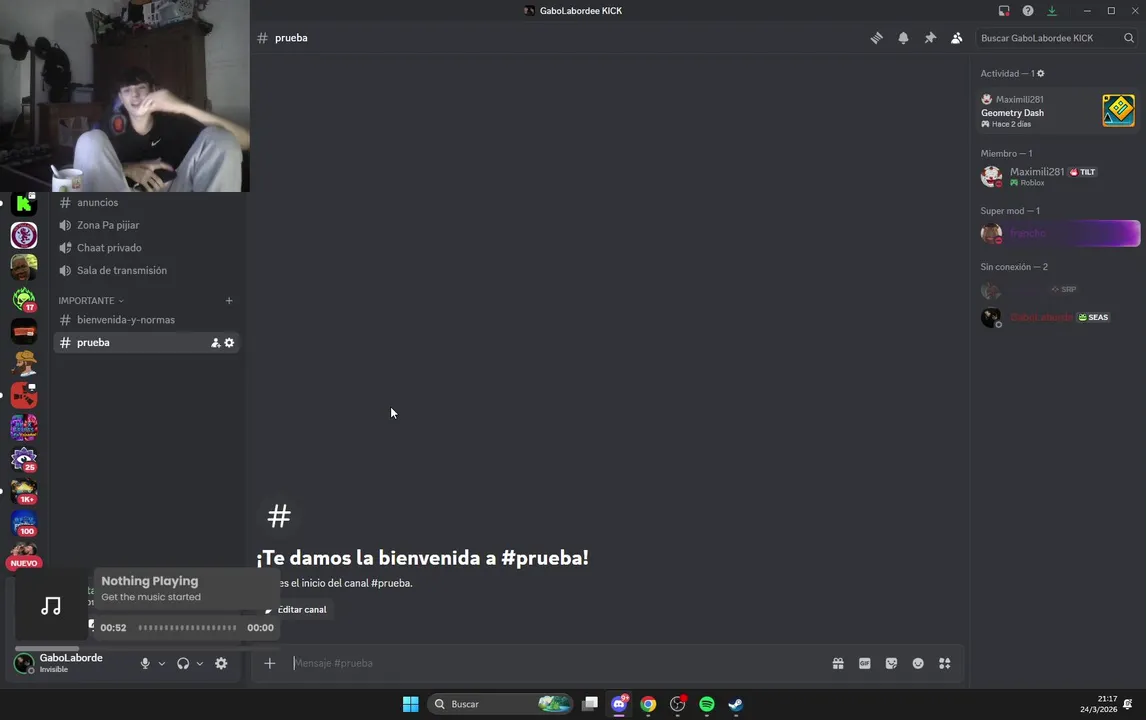The height and width of the screenshot is (720, 1146).
Task: Select the prueba channel in sidebar
Action: (x=146, y=342)
